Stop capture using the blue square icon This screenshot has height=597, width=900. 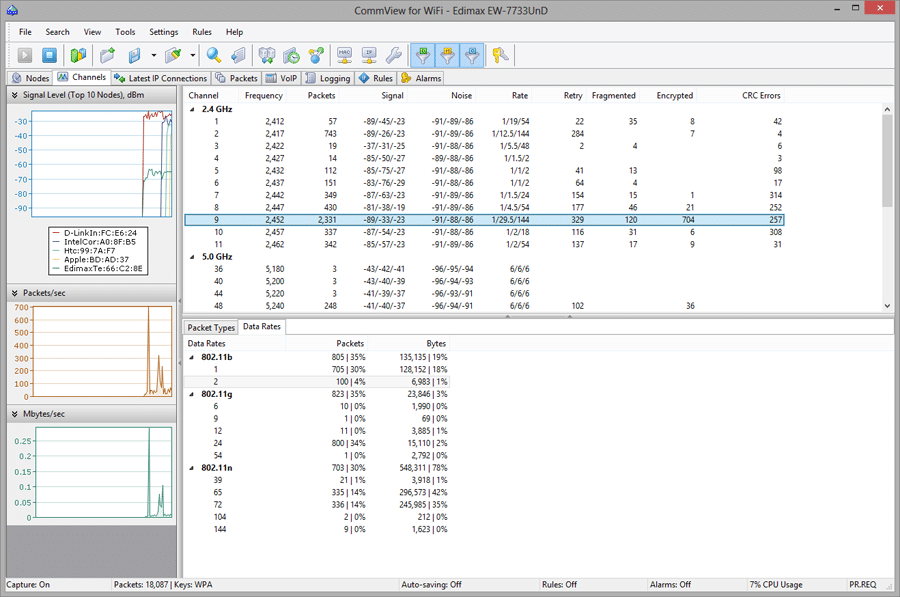click(50, 56)
